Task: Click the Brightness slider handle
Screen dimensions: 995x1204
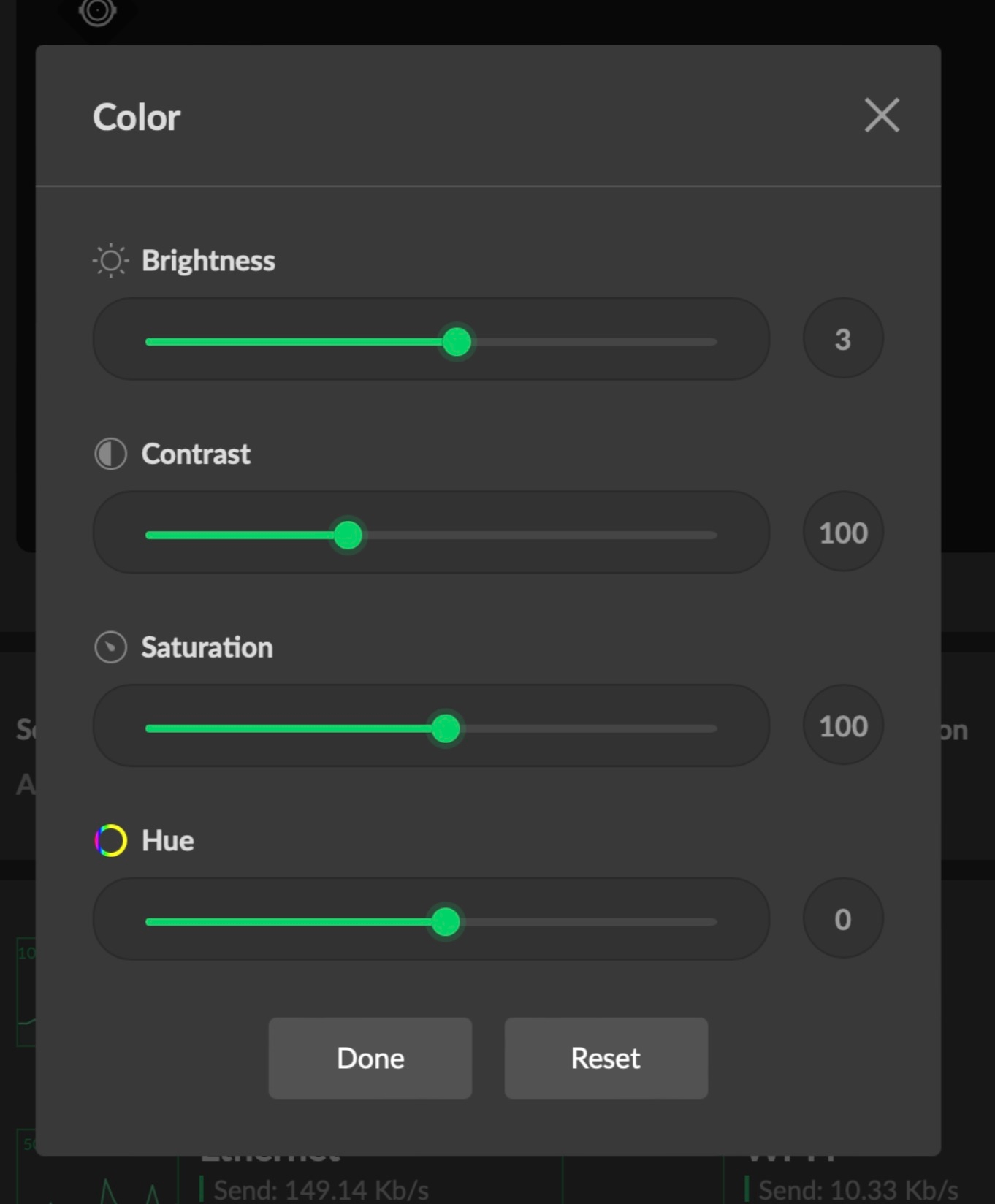Action: 457,342
